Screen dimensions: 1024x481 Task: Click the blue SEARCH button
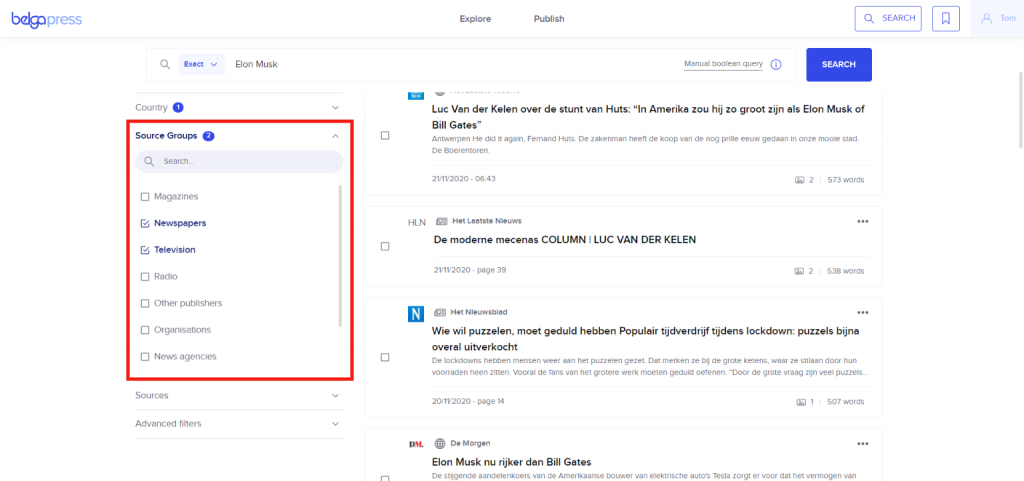[x=839, y=65]
